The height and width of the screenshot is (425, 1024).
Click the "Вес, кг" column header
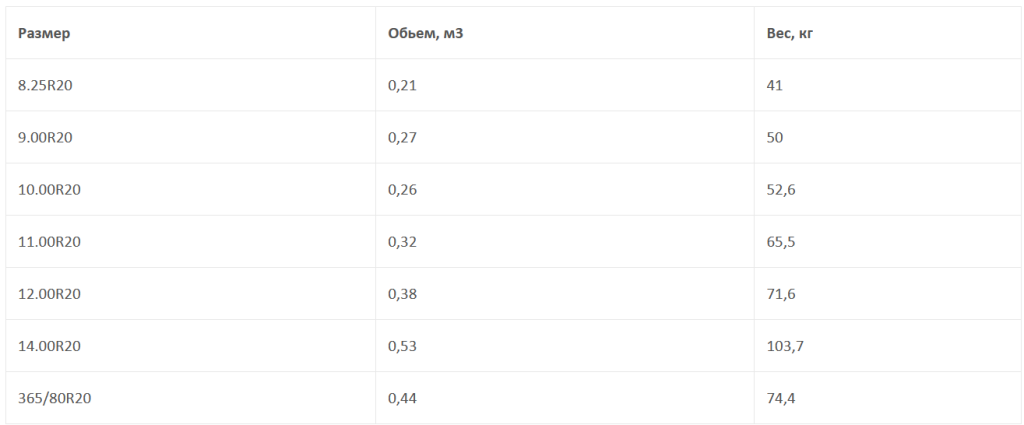click(x=789, y=33)
